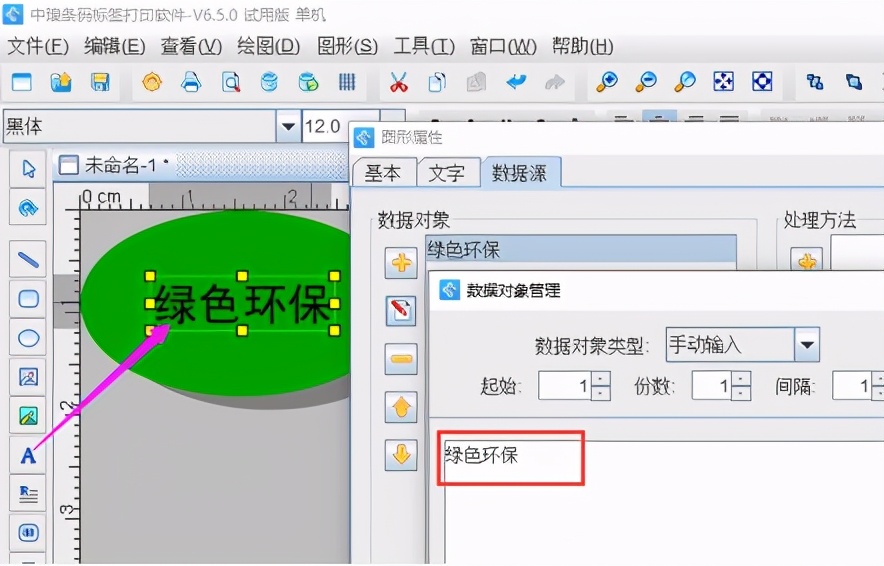
Task: Increase the 起始 value with up arrow
Action: click(601, 378)
